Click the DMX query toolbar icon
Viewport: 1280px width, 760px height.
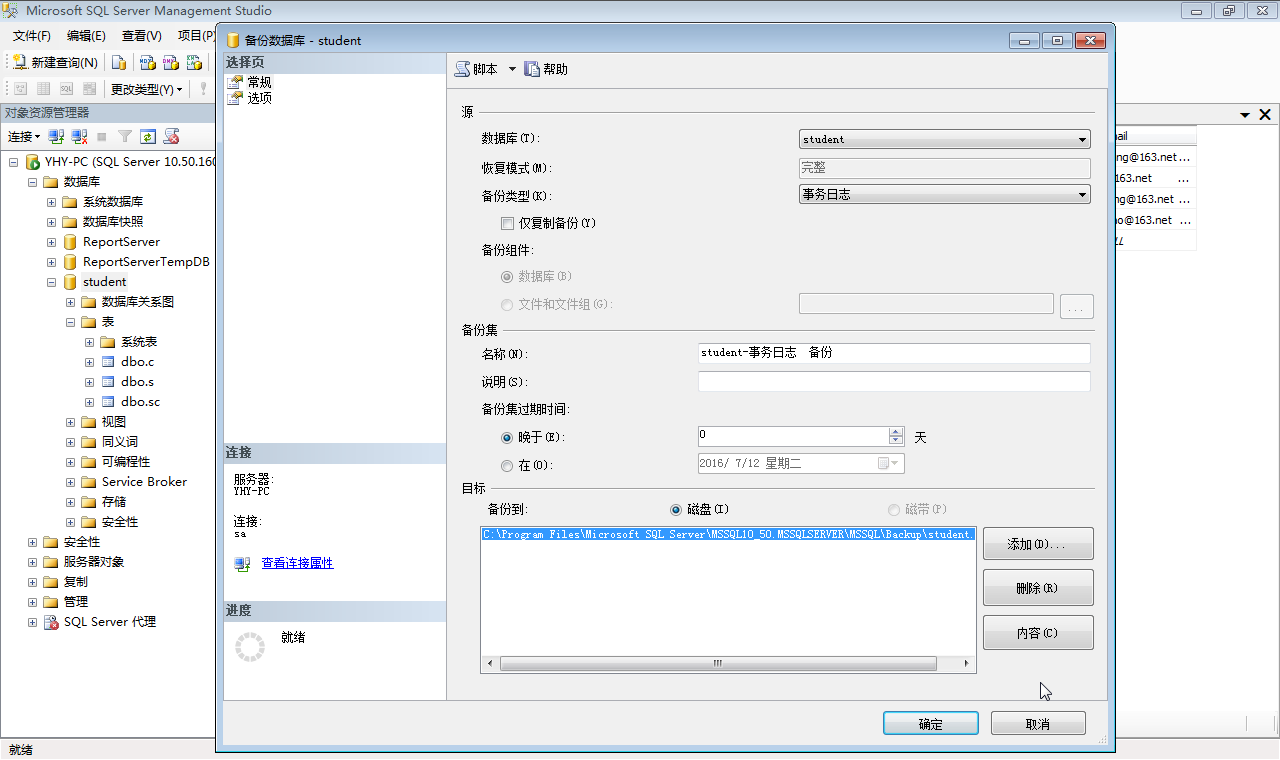(x=170, y=62)
